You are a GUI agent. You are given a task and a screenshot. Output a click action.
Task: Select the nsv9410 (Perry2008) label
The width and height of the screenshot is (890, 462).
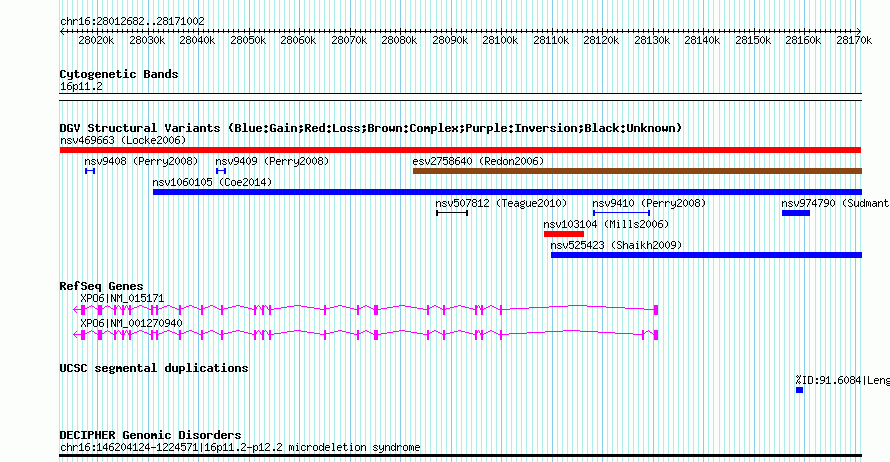649,203
